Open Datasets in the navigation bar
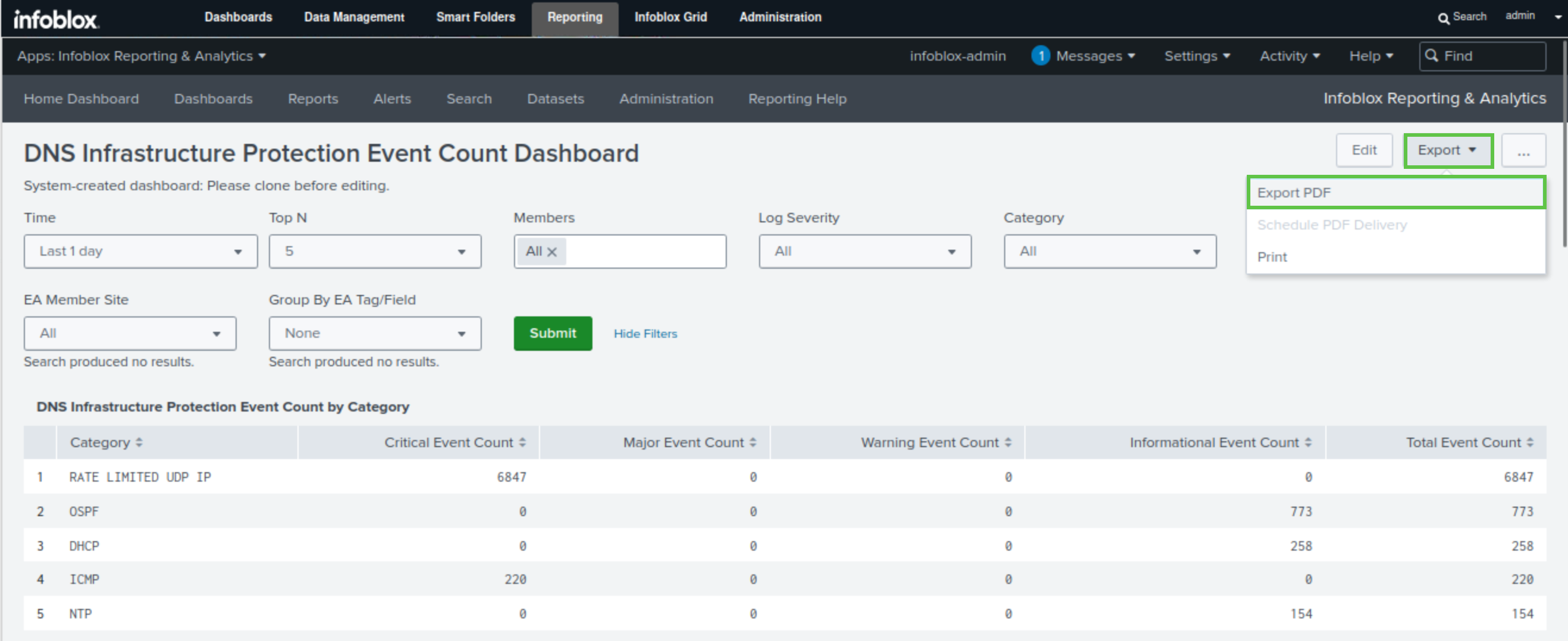The image size is (1568, 641). tap(555, 99)
